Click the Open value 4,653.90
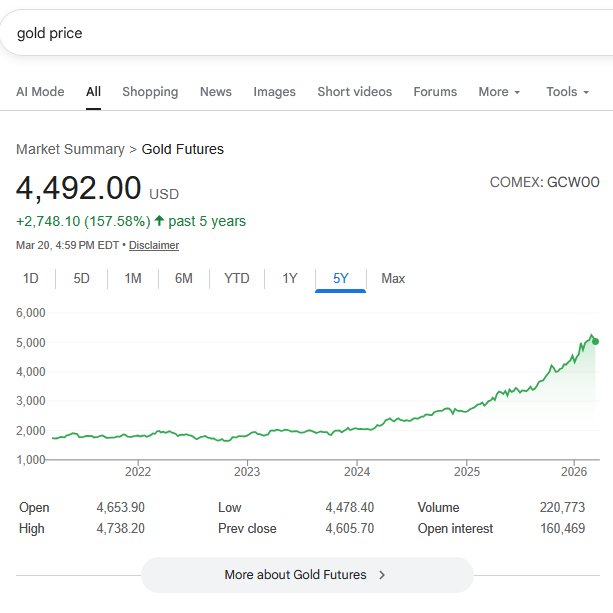The height and width of the screenshot is (613, 613). [x=121, y=507]
